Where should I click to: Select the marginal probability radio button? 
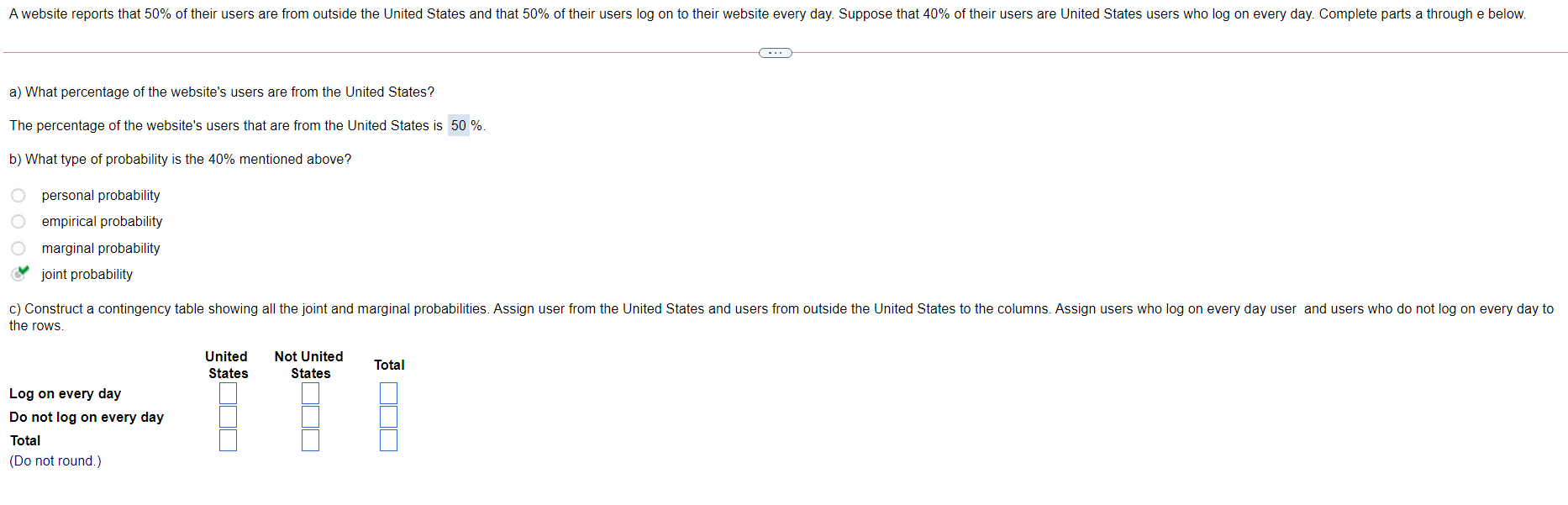click(x=18, y=248)
